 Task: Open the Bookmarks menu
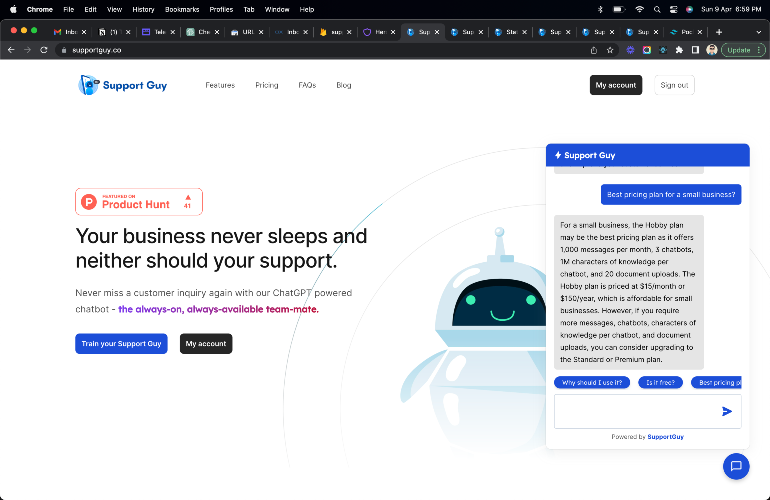[182, 9]
